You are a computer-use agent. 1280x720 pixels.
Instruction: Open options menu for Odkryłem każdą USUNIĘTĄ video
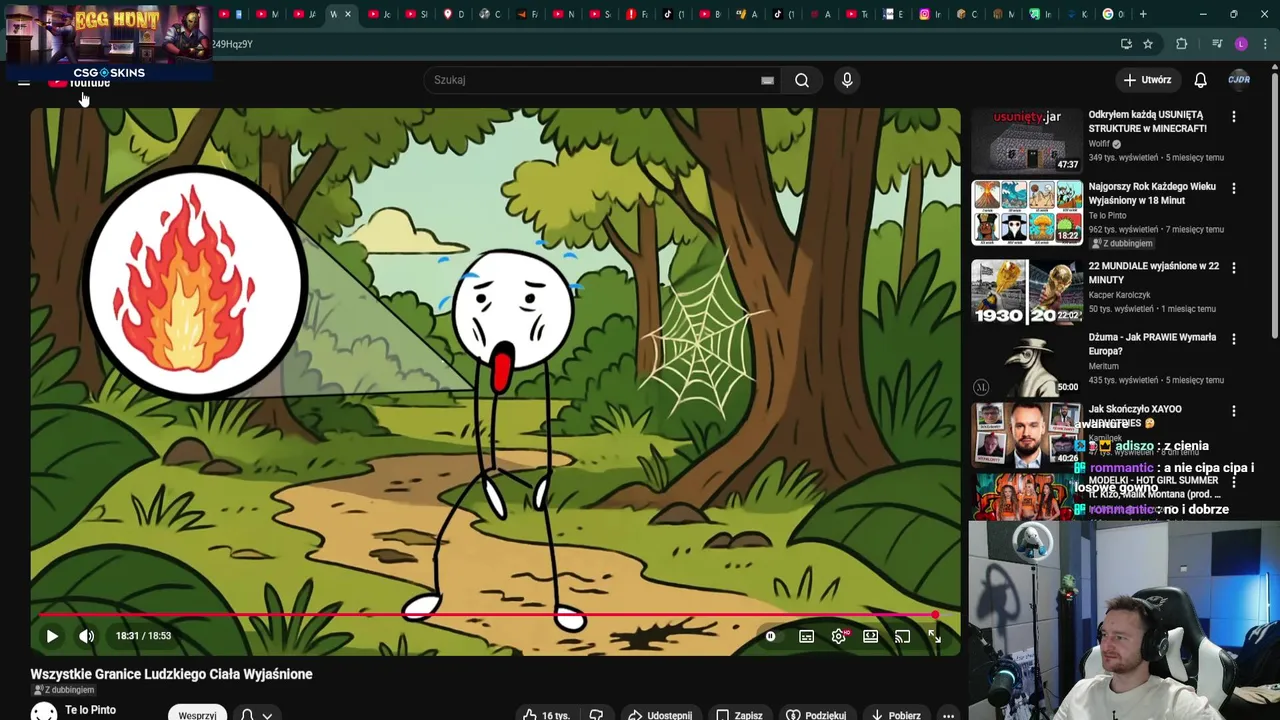tap(1234, 117)
